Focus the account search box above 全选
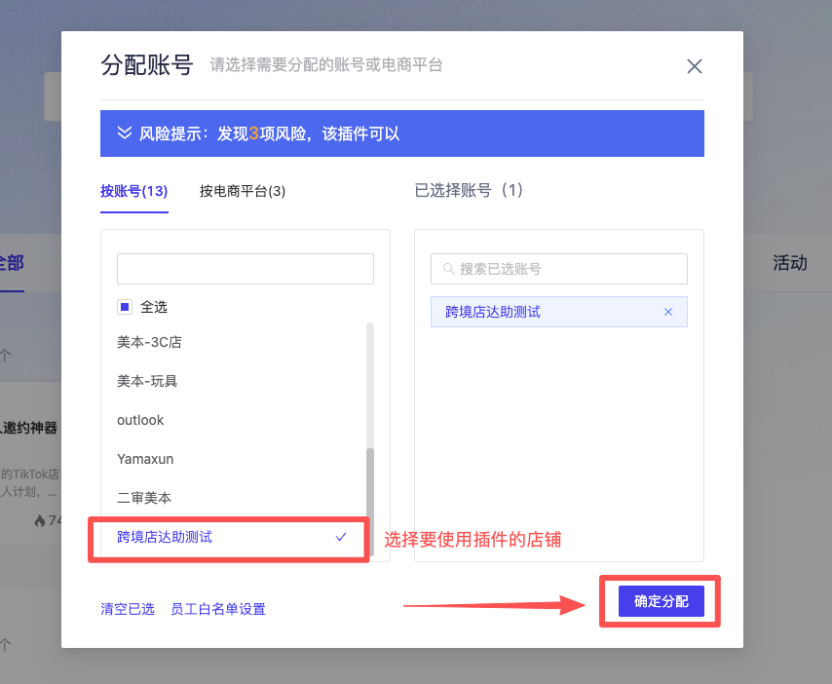This screenshot has height=684, width=832. (245, 269)
